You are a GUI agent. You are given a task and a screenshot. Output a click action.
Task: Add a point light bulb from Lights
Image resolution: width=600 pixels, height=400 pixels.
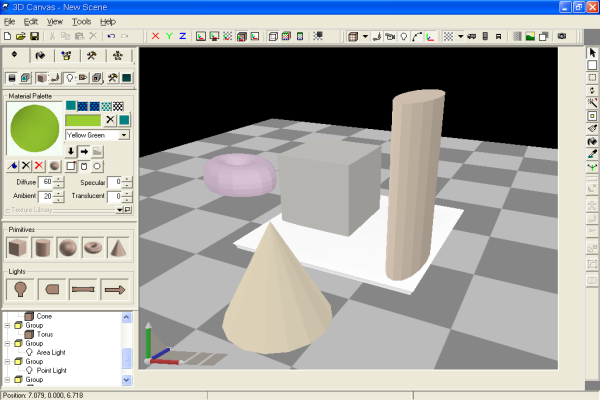(x=20, y=289)
